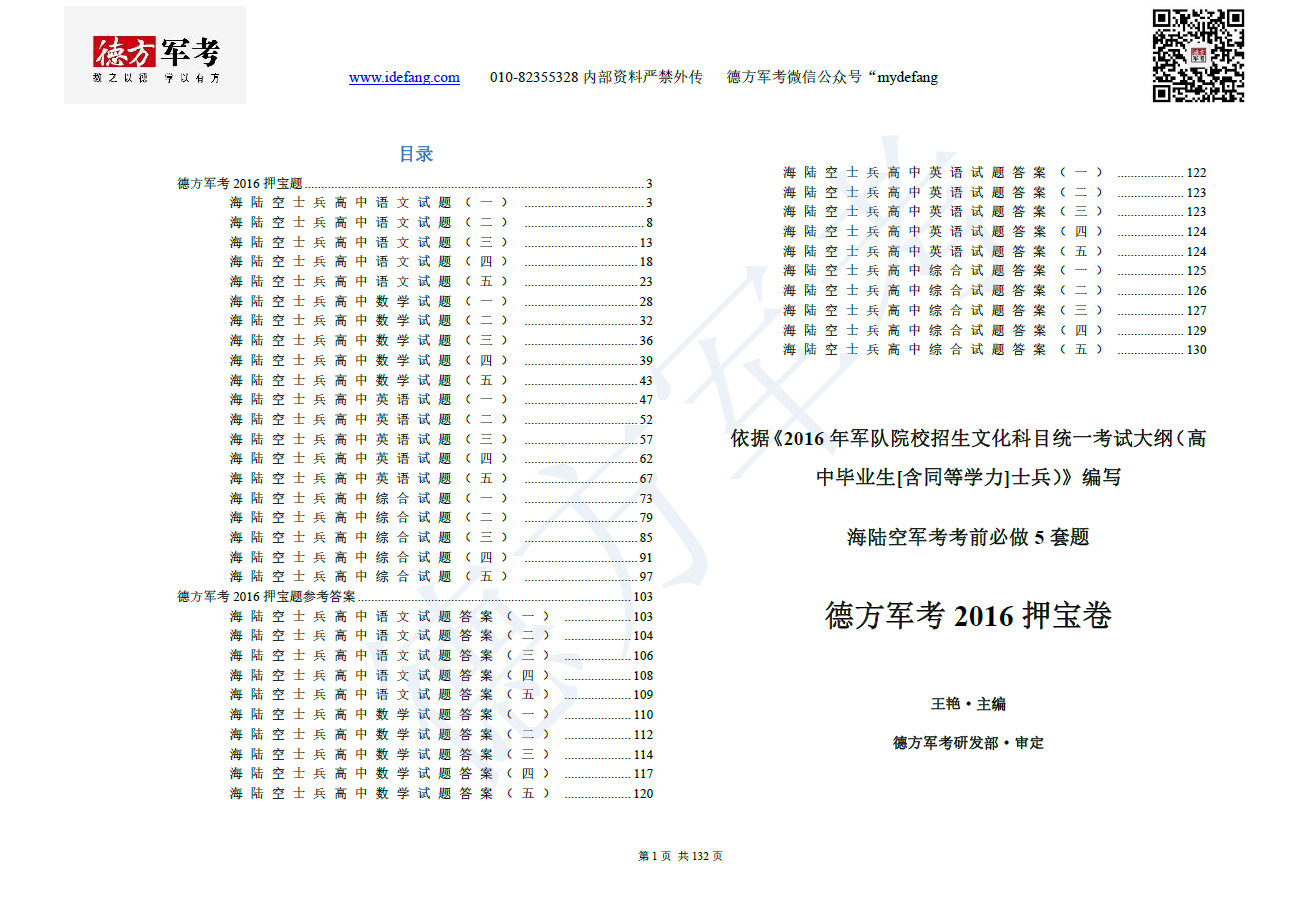Open TOC entry 高中综合试题（三）page 85
Screen dimensions: 1308x918
click(441, 537)
